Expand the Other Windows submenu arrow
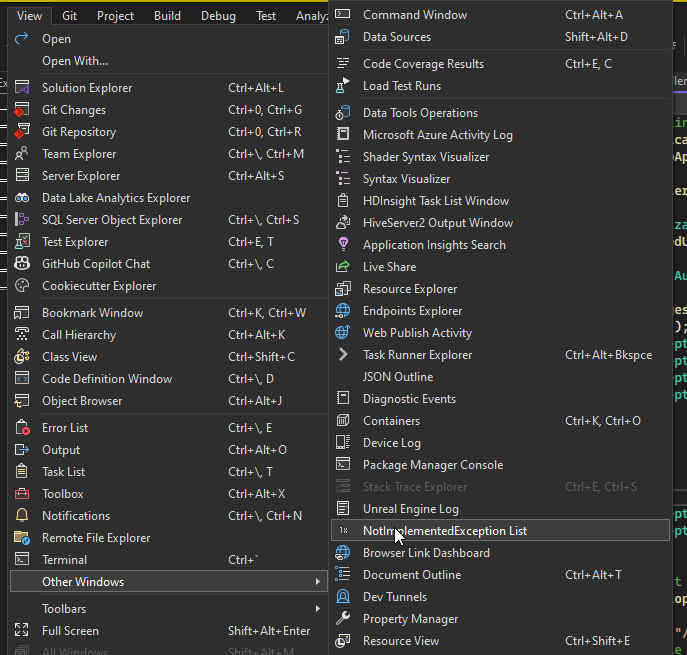The image size is (687, 655). click(x=318, y=582)
